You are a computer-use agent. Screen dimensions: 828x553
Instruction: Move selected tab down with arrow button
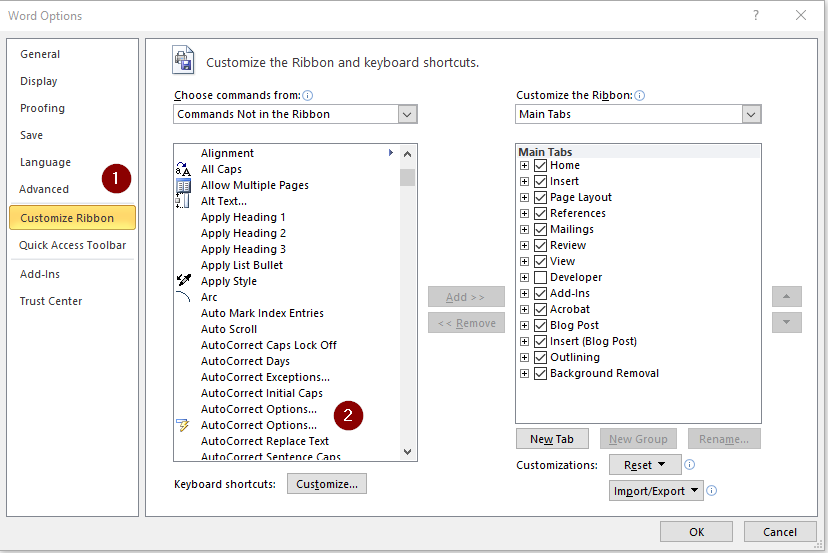pos(786,322)
